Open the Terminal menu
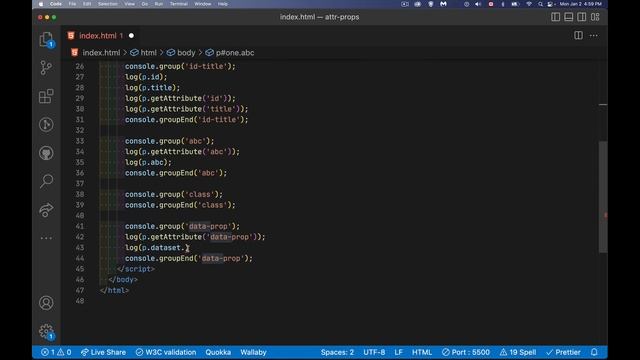The width and height of the screenshot is (640, 360). click(178, 4)
